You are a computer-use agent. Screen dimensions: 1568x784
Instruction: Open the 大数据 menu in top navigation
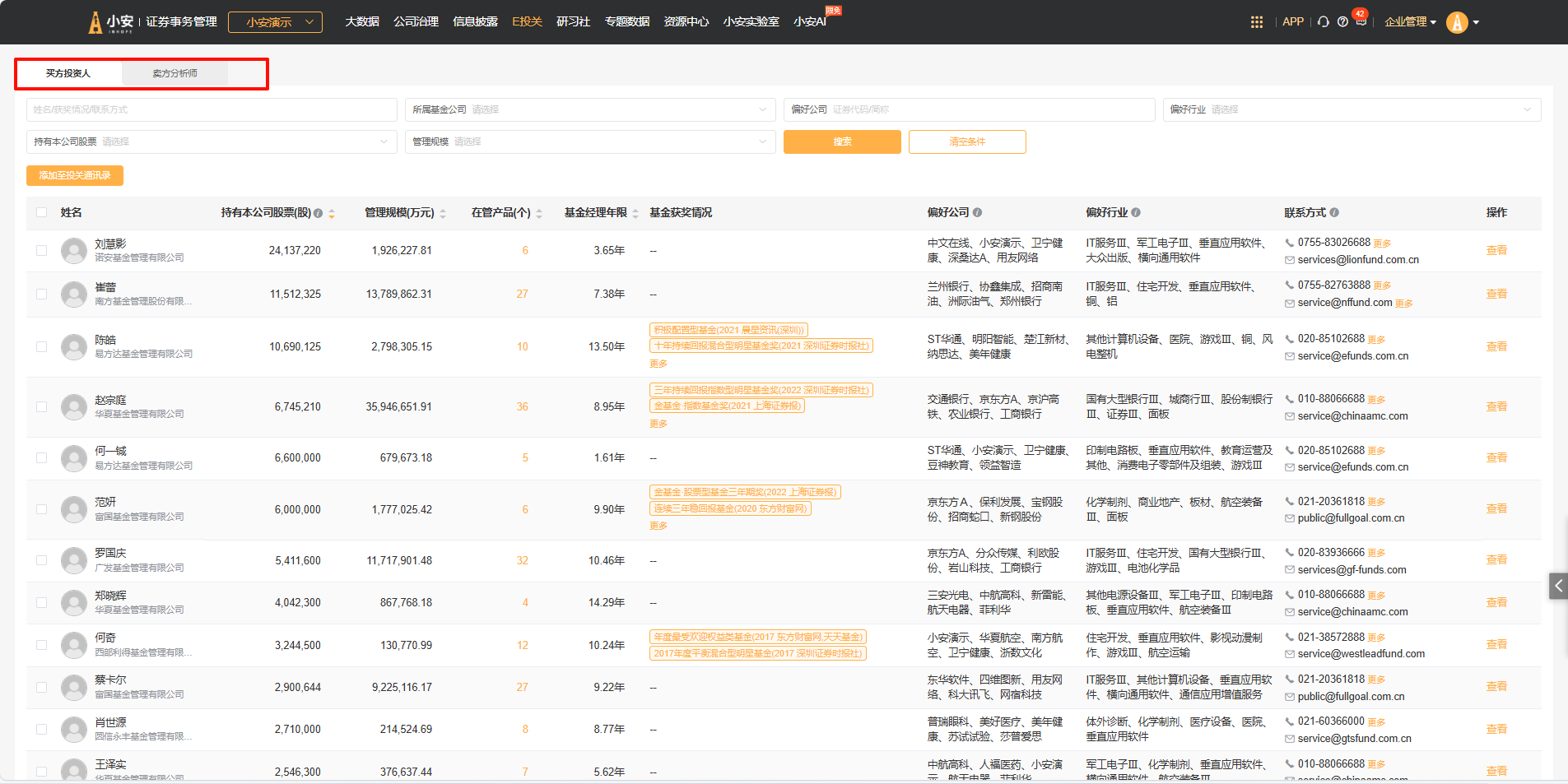pos(361,21)
